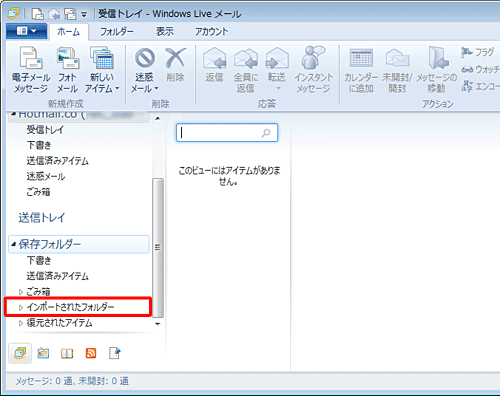
Task: Open Newsgroups shortcut icon
Action: click(x=115, y=353)
